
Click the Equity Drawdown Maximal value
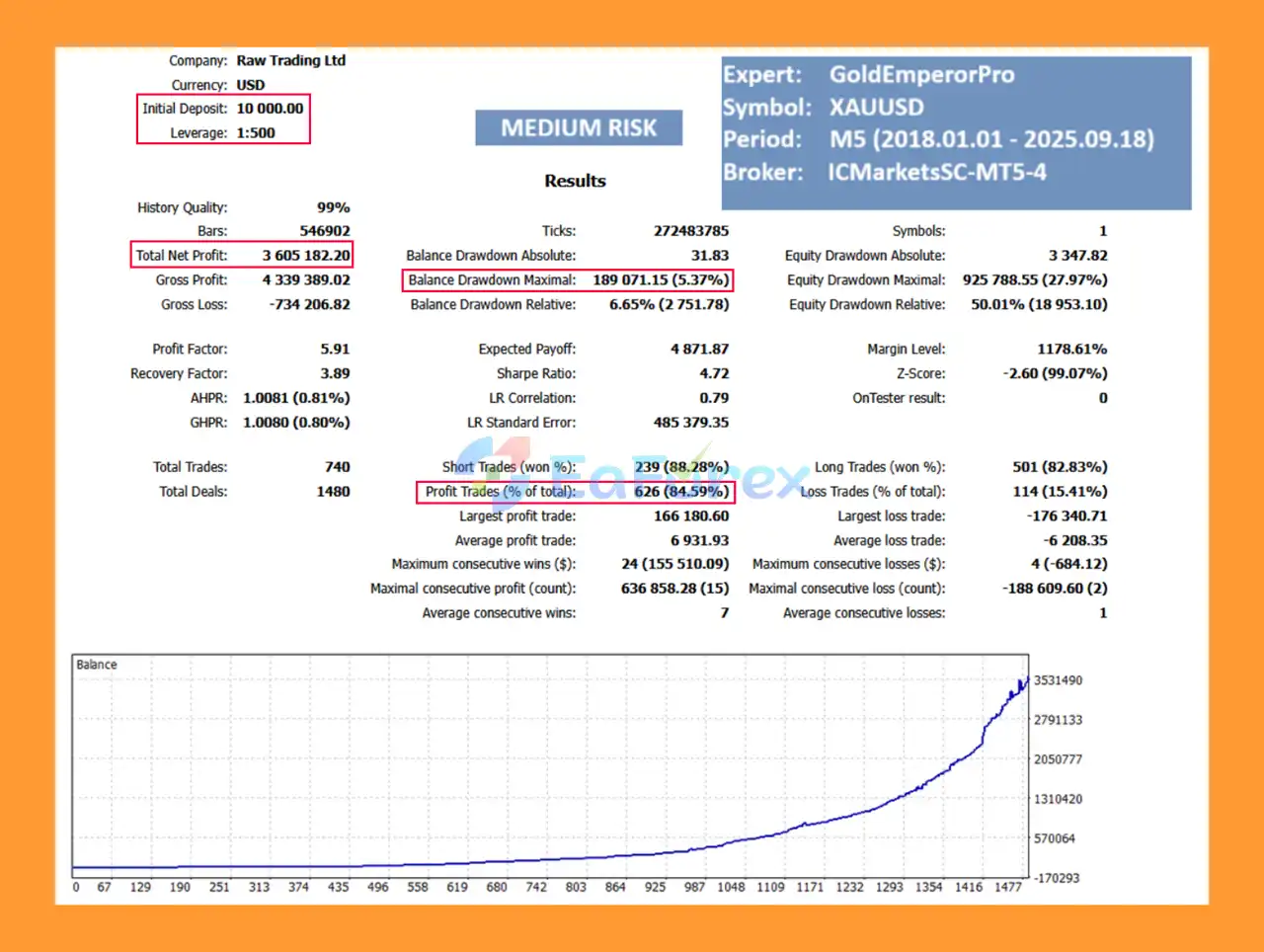(x=1034, y=280)
